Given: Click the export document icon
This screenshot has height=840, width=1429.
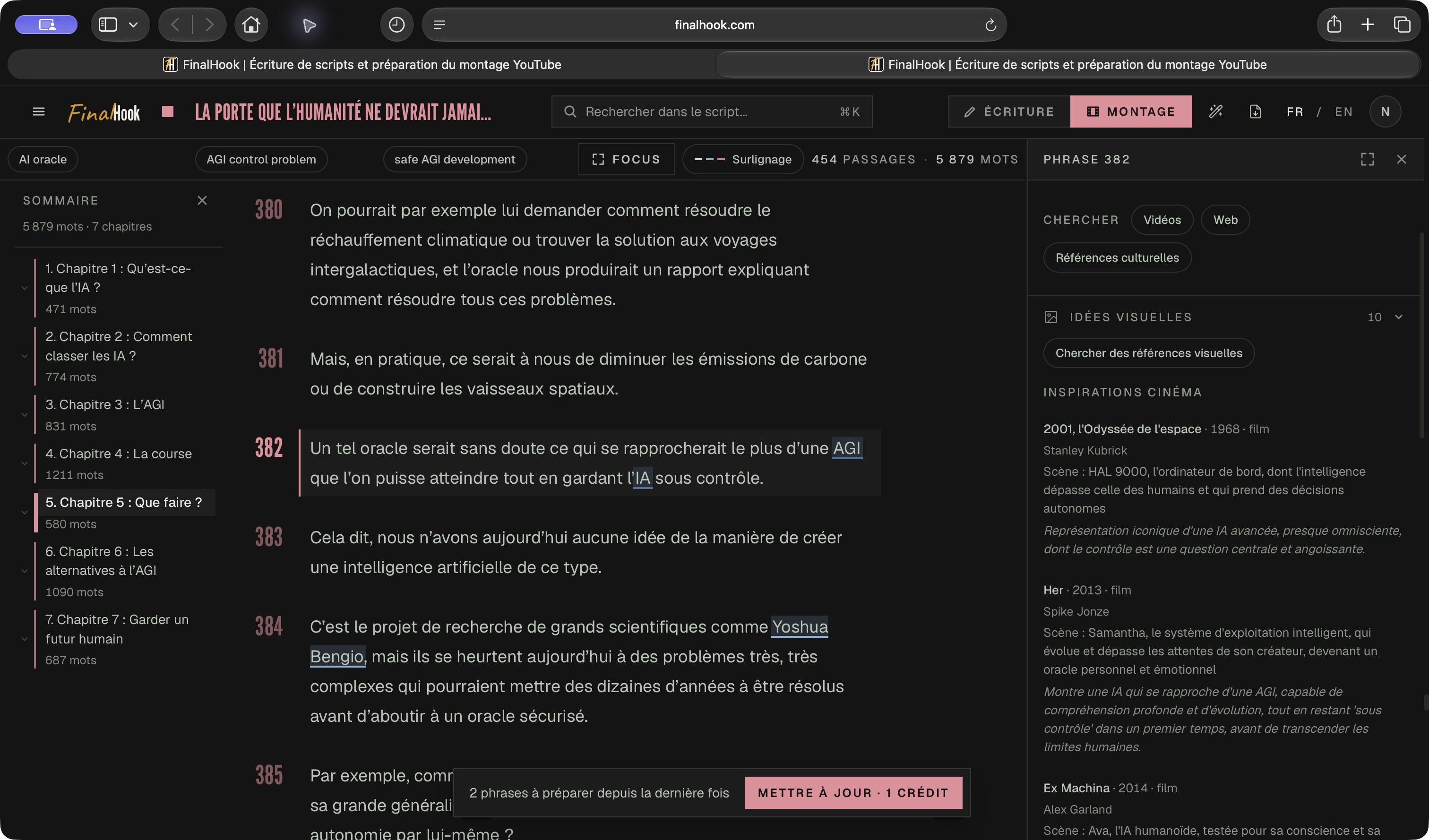Looking at the screenshot, I should [x=1256, y=111].
